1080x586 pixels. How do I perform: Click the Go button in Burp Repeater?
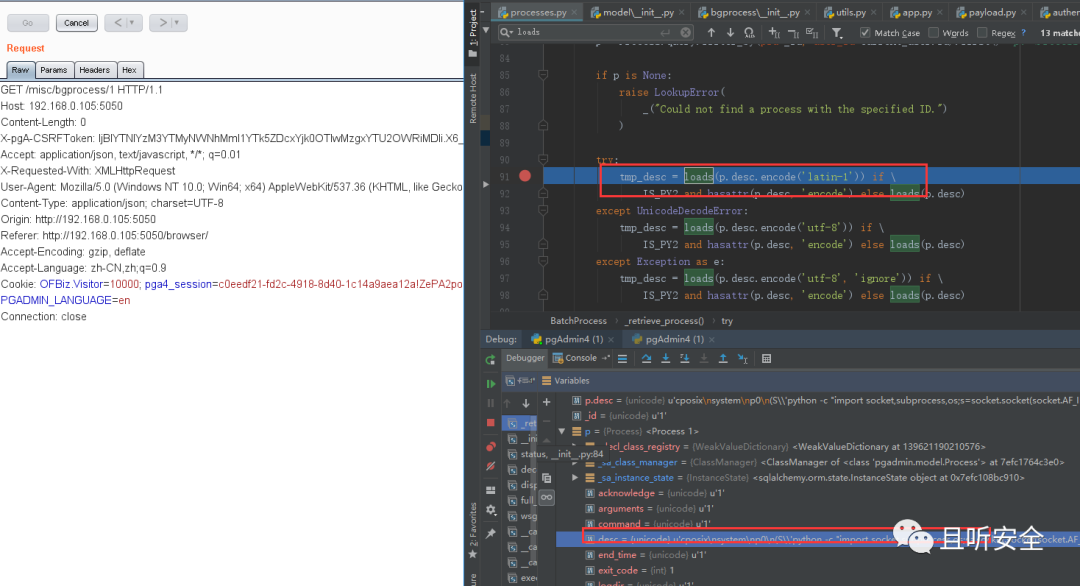(x=28, y=23)
